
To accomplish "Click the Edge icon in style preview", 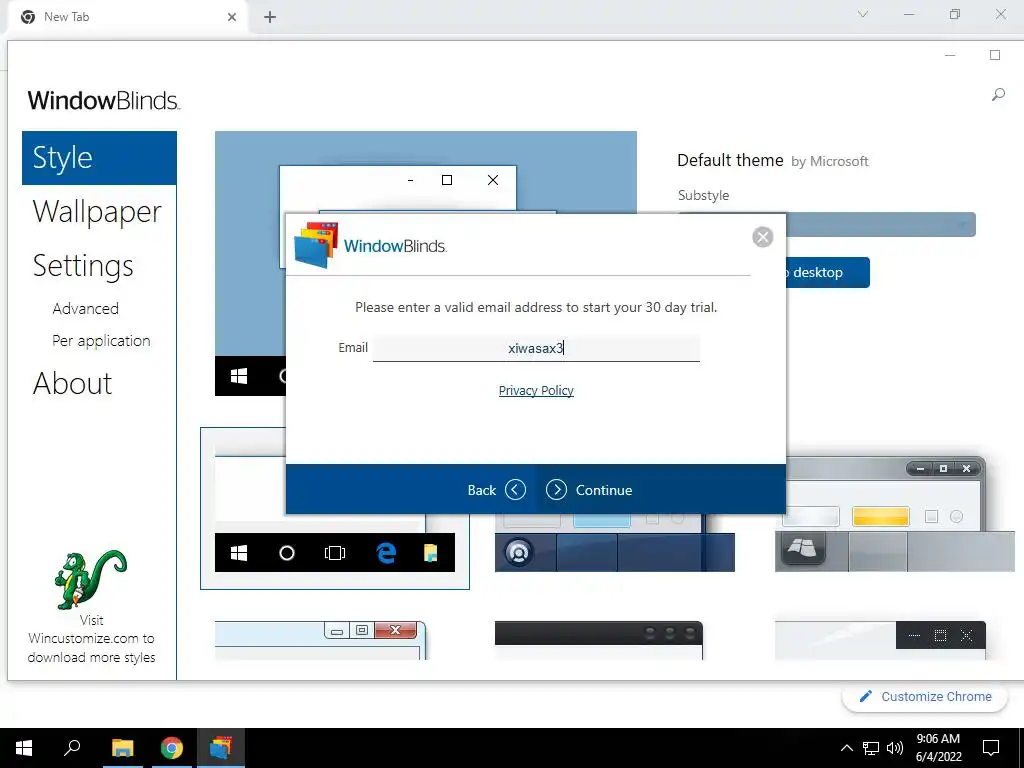I will pos(386,553).
